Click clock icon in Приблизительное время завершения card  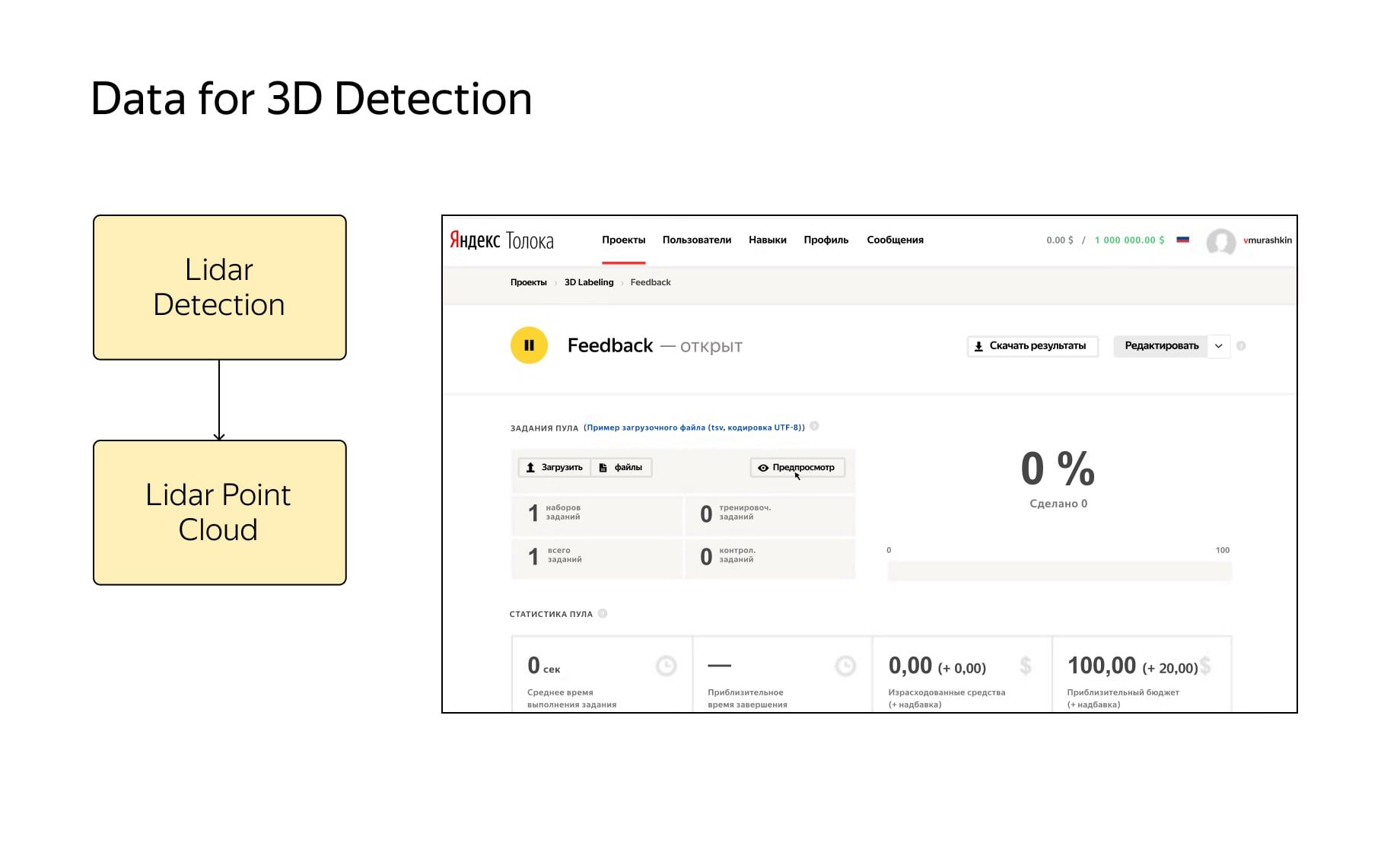(845, 666)
